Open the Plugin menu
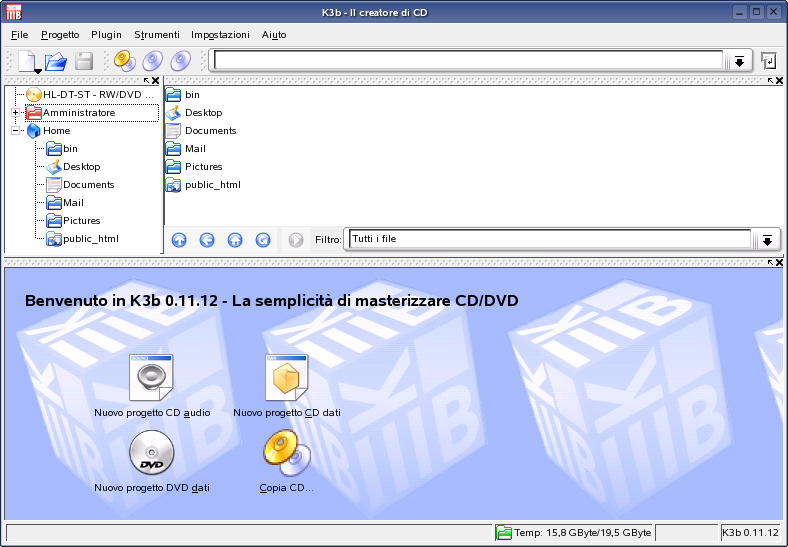 [x=107, y=35]
